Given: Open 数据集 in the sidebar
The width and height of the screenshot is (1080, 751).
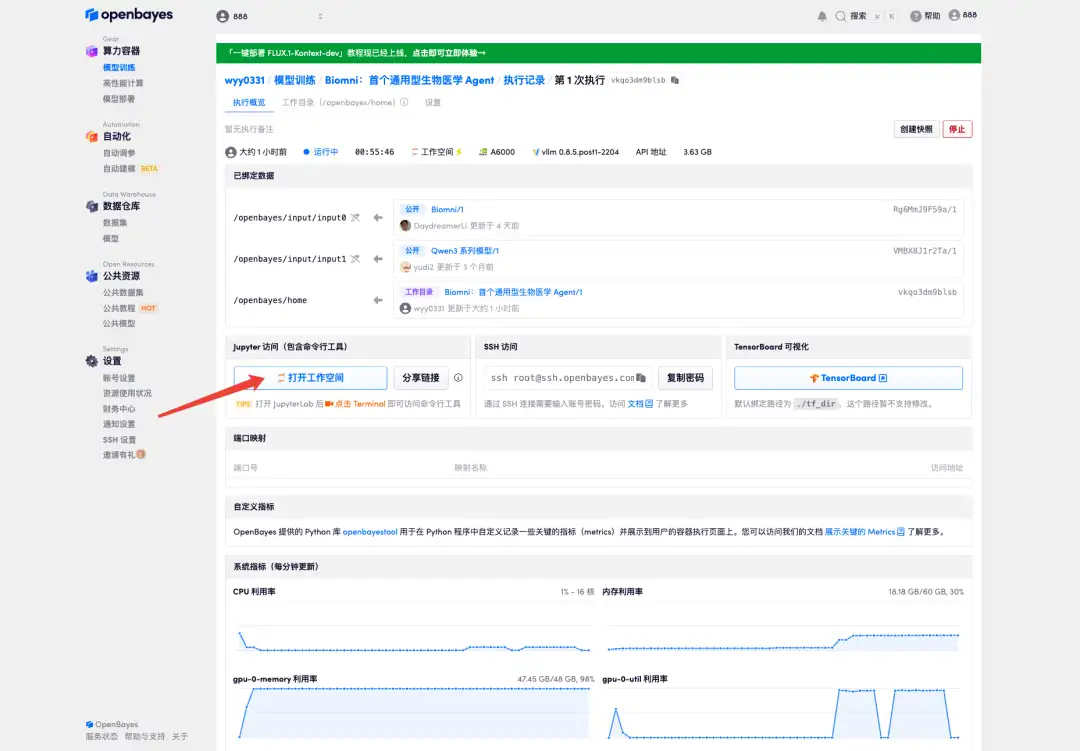Looking at the screenshot, I should (x=115, y=223).
